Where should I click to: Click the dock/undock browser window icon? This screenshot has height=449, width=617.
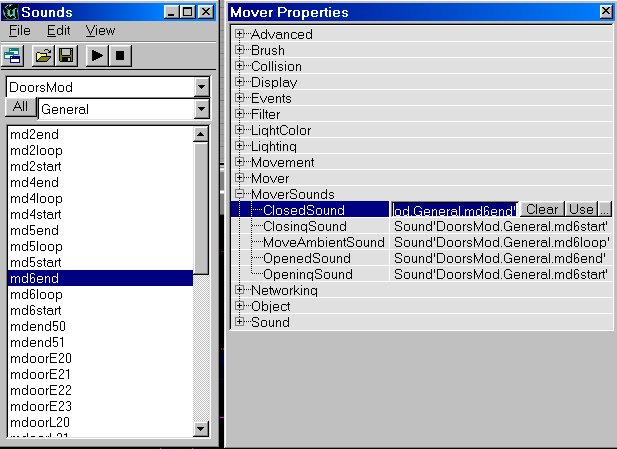point(19,55)
